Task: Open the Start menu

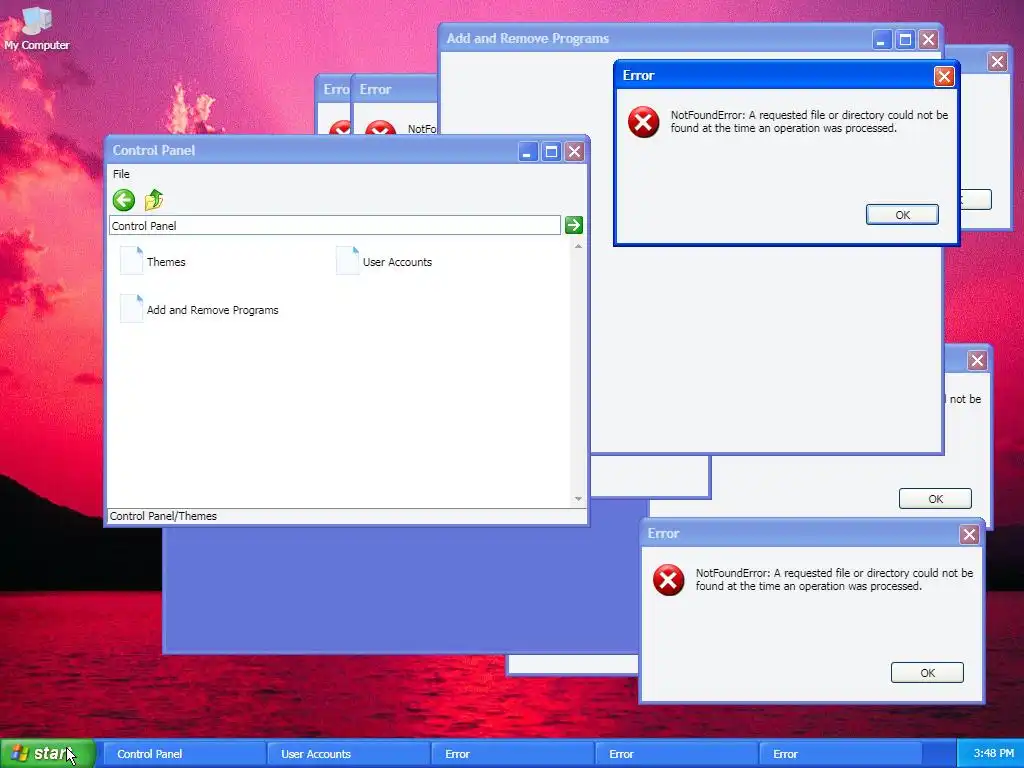Action: (x=48, y=754)
